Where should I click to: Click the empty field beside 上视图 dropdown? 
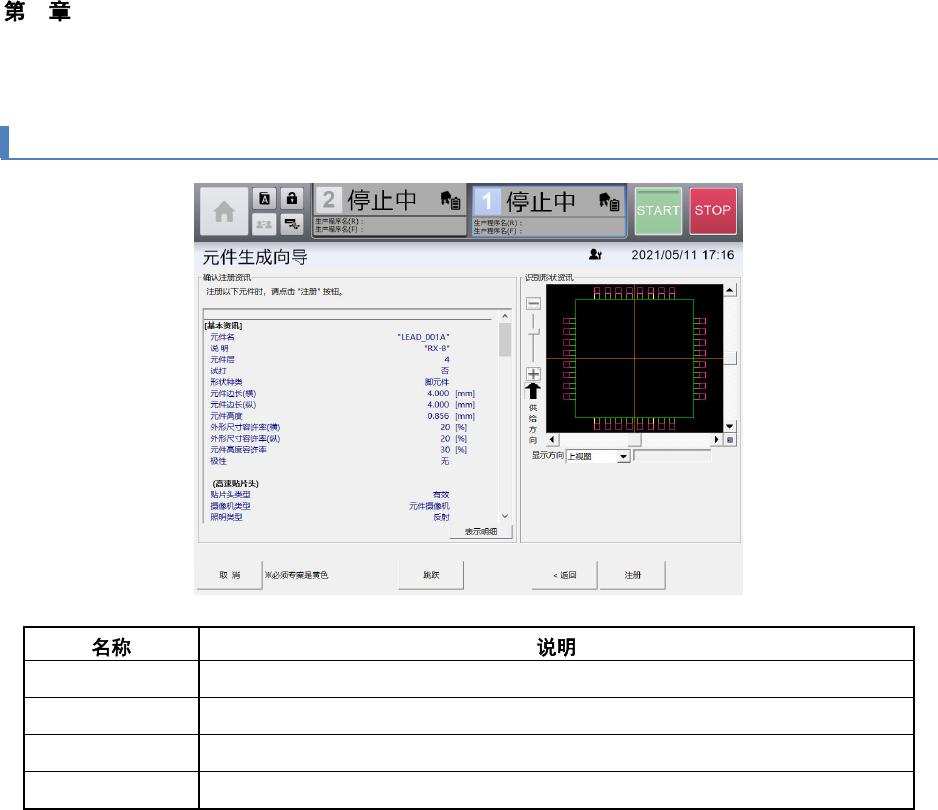point(672,456)
